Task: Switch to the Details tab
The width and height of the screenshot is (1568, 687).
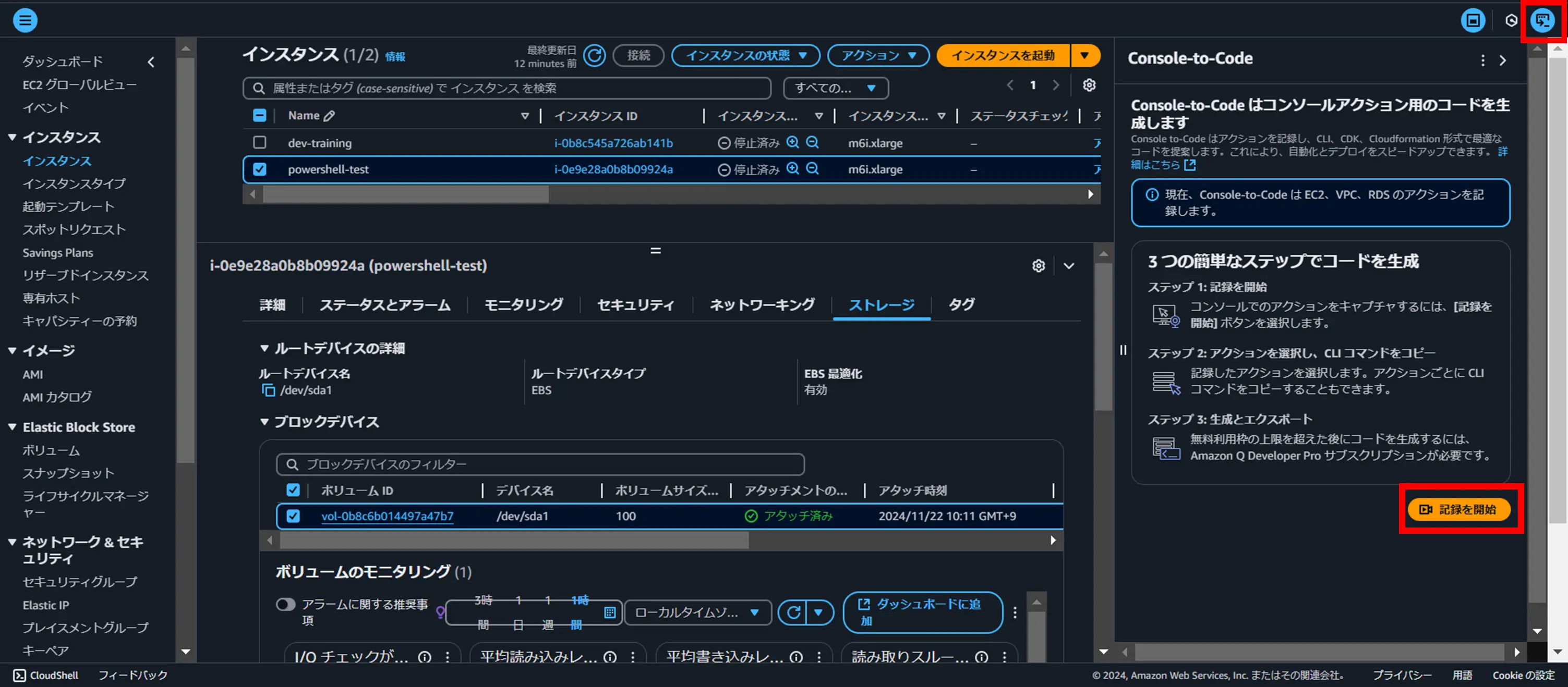Action: 272,305
